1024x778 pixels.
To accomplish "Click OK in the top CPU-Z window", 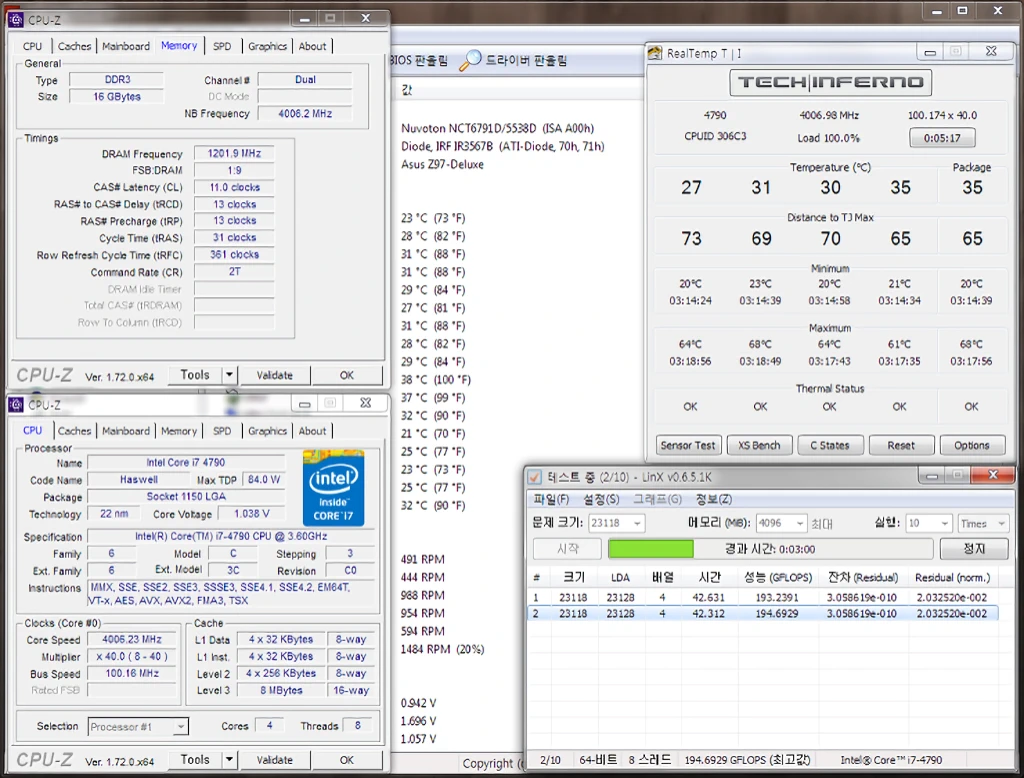I will click(x=347, y=375).
